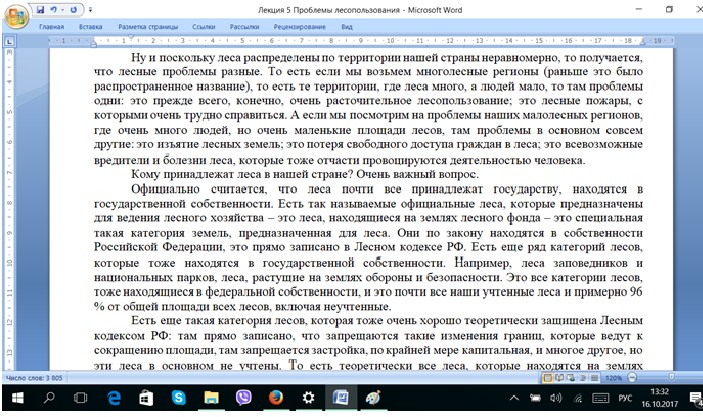Select the first-line indent ruler marker
This screenshot has height=417, width=703.
coord(131,38)
